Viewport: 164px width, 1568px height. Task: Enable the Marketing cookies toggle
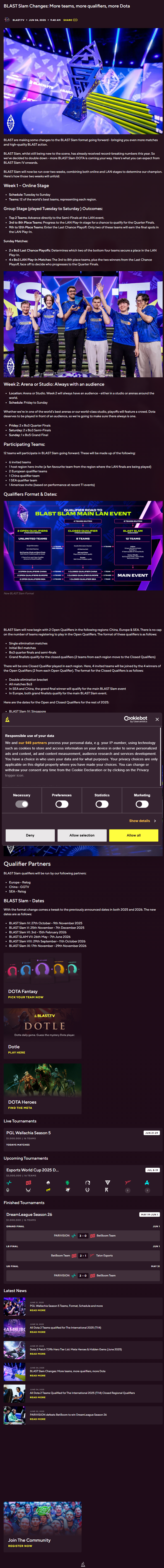142,804
